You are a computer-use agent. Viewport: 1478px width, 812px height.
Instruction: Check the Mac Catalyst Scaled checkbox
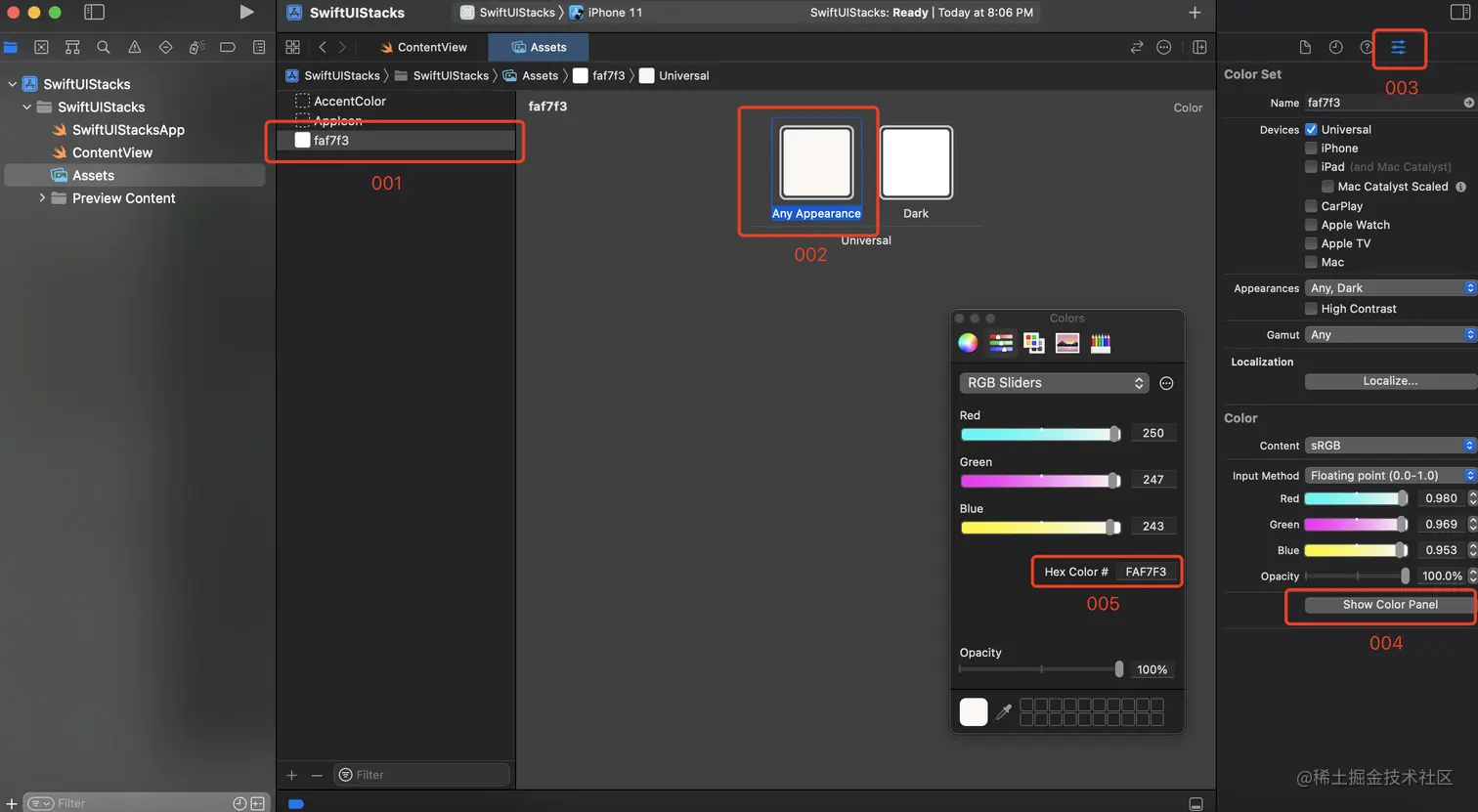pyautogui.click(x=1327, y=187)
